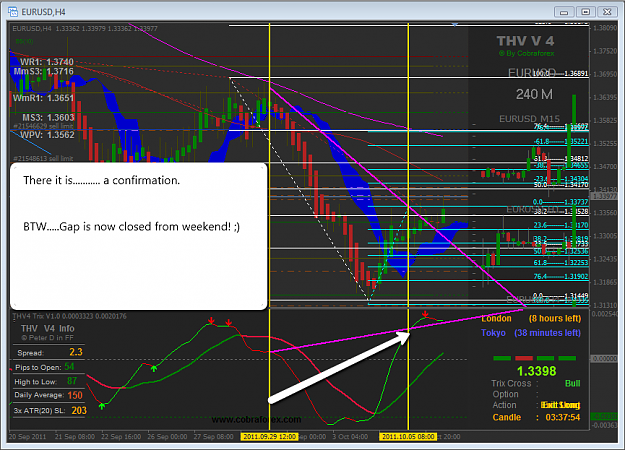This screenshot has height=450, width=625.
Task: Click the 'www.cobraforex.com' label
Action: (x=256, y=420)
